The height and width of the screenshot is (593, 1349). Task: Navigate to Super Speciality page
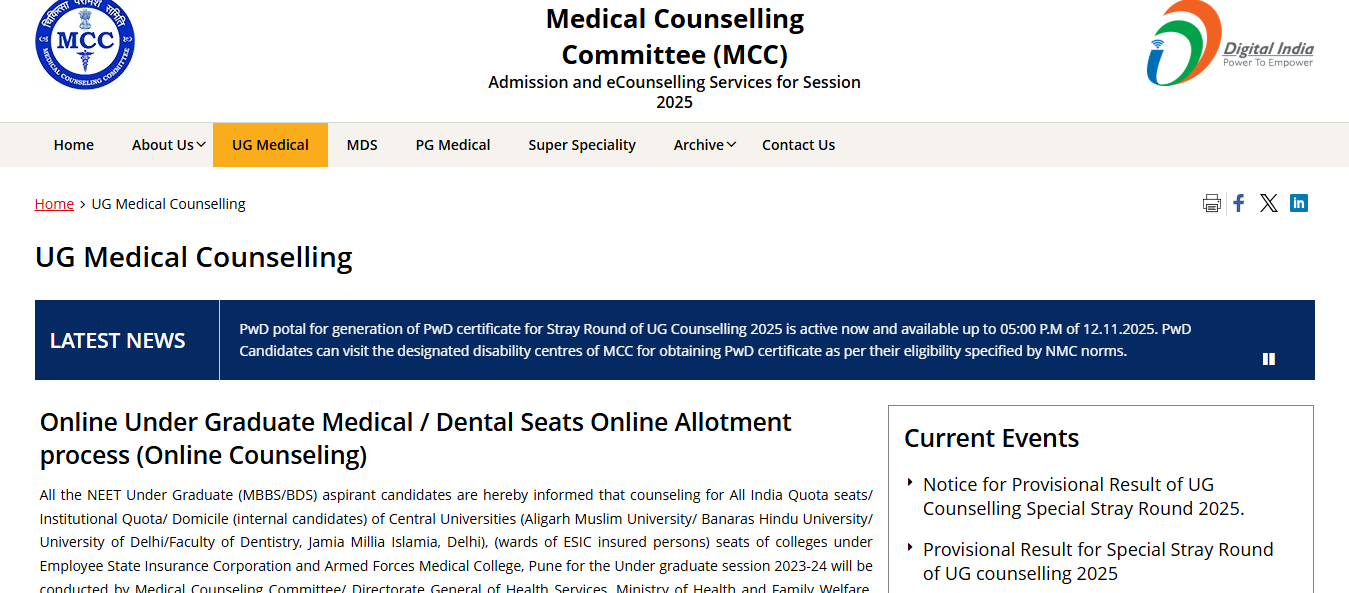[582, 145]
